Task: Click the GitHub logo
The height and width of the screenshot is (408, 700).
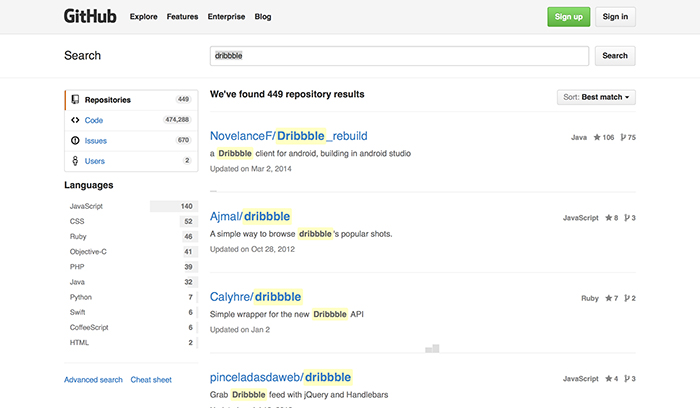Action: coord(90,17)
